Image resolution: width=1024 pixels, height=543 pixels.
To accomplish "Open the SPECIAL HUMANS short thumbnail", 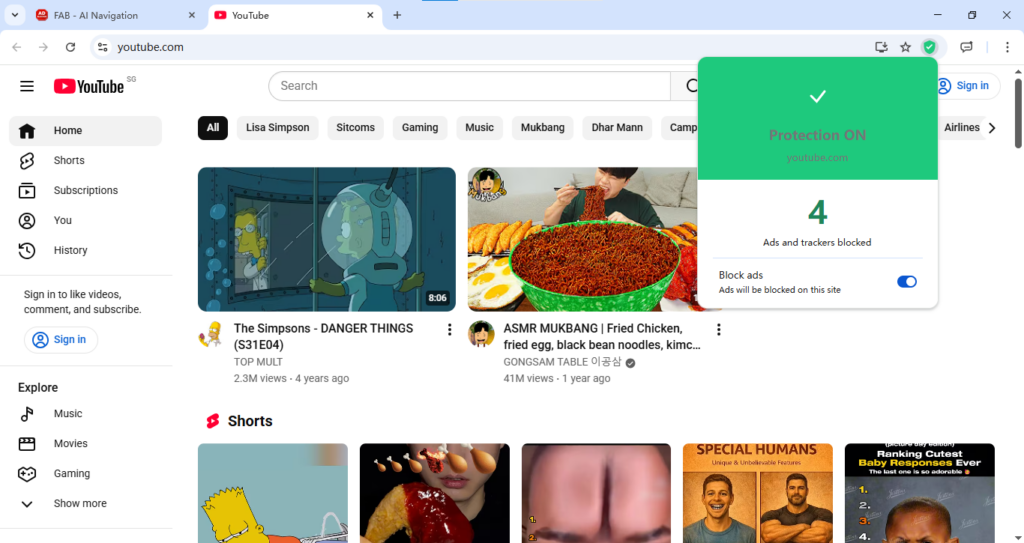I will coord(758,493).
